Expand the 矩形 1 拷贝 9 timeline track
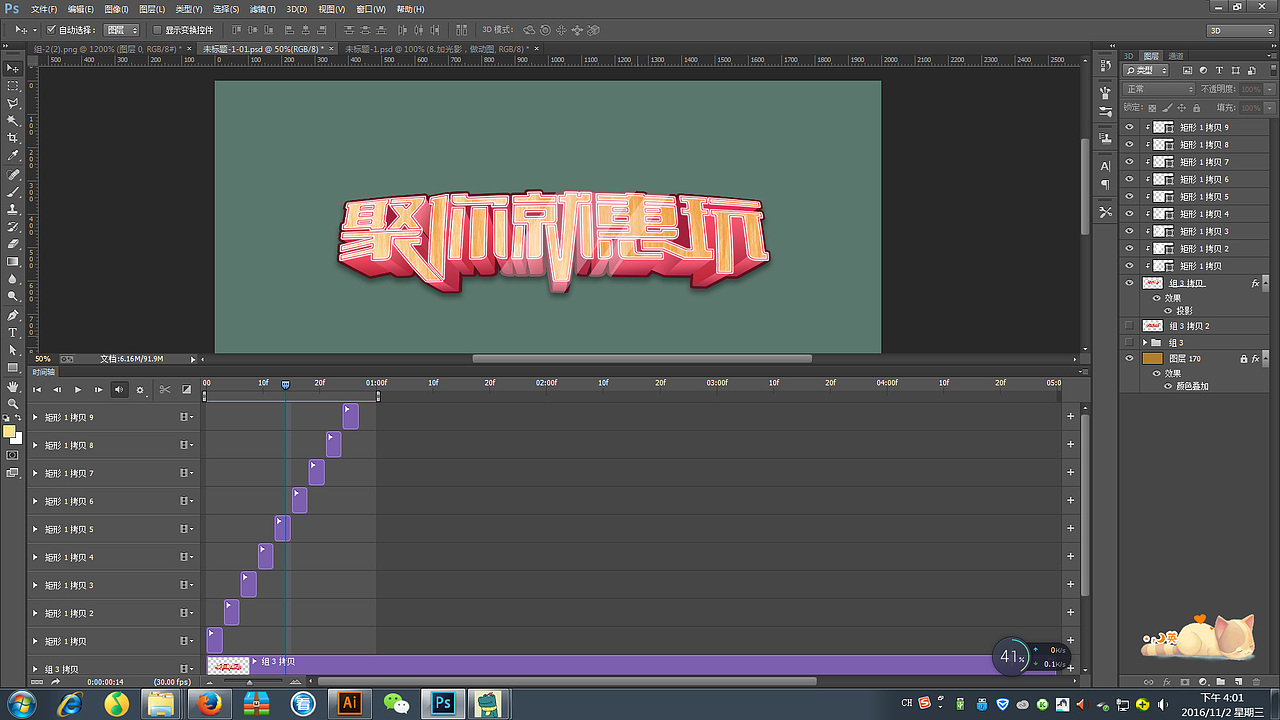Viewport: 1280px width, 720px height. [x=35, y=417]
